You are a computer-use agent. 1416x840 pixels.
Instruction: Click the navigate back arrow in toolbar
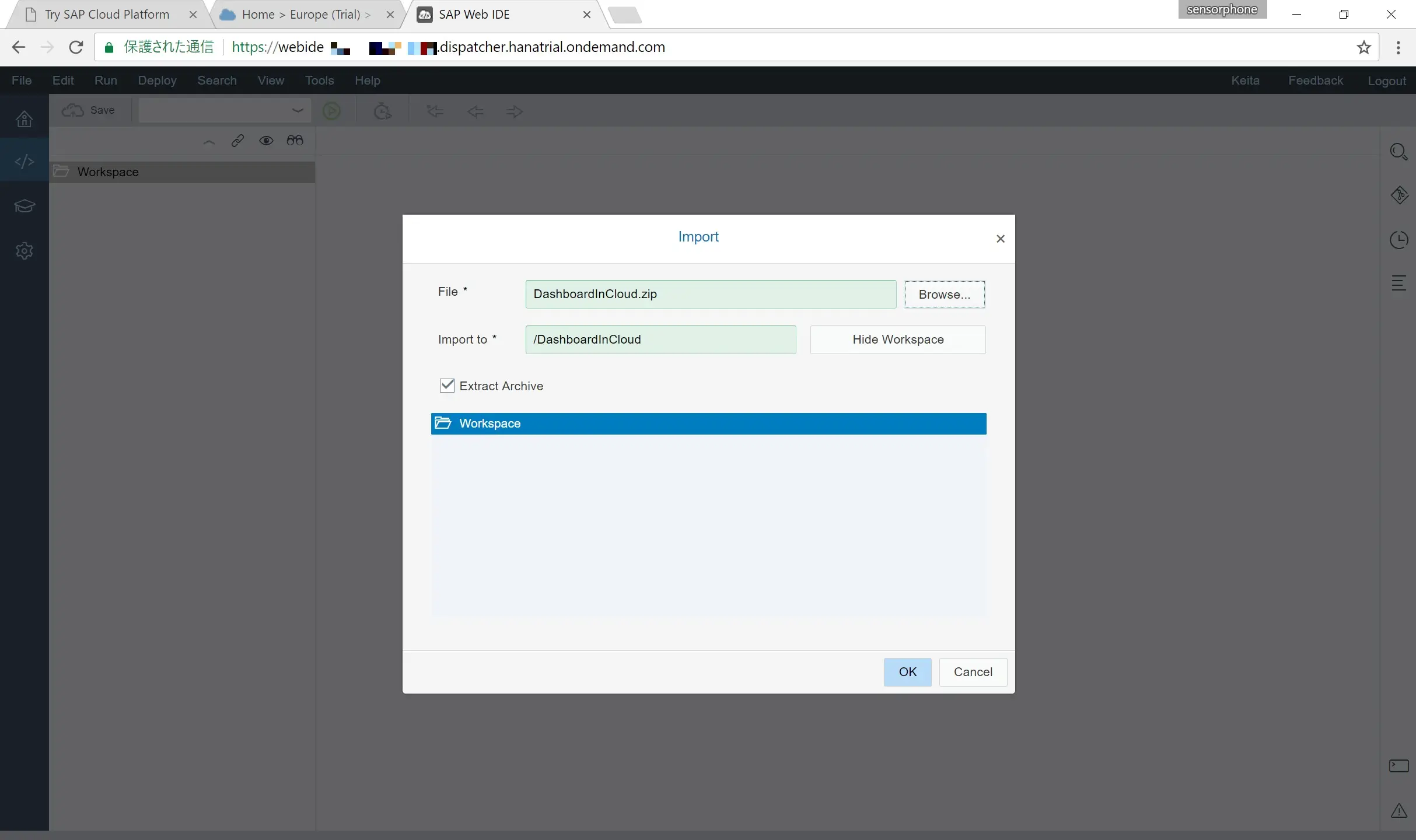(476, 111)
